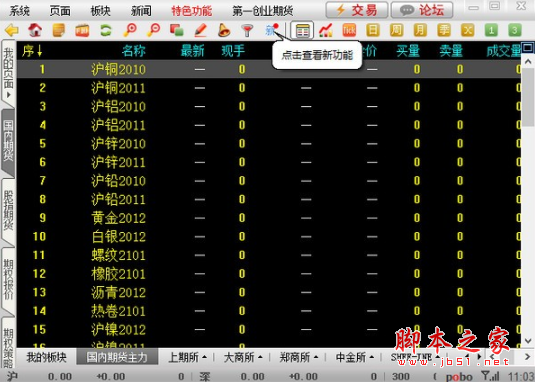Screen dimensions: 535x382
Task: Open the 新闻 menu
Action: tap(141, 11)
